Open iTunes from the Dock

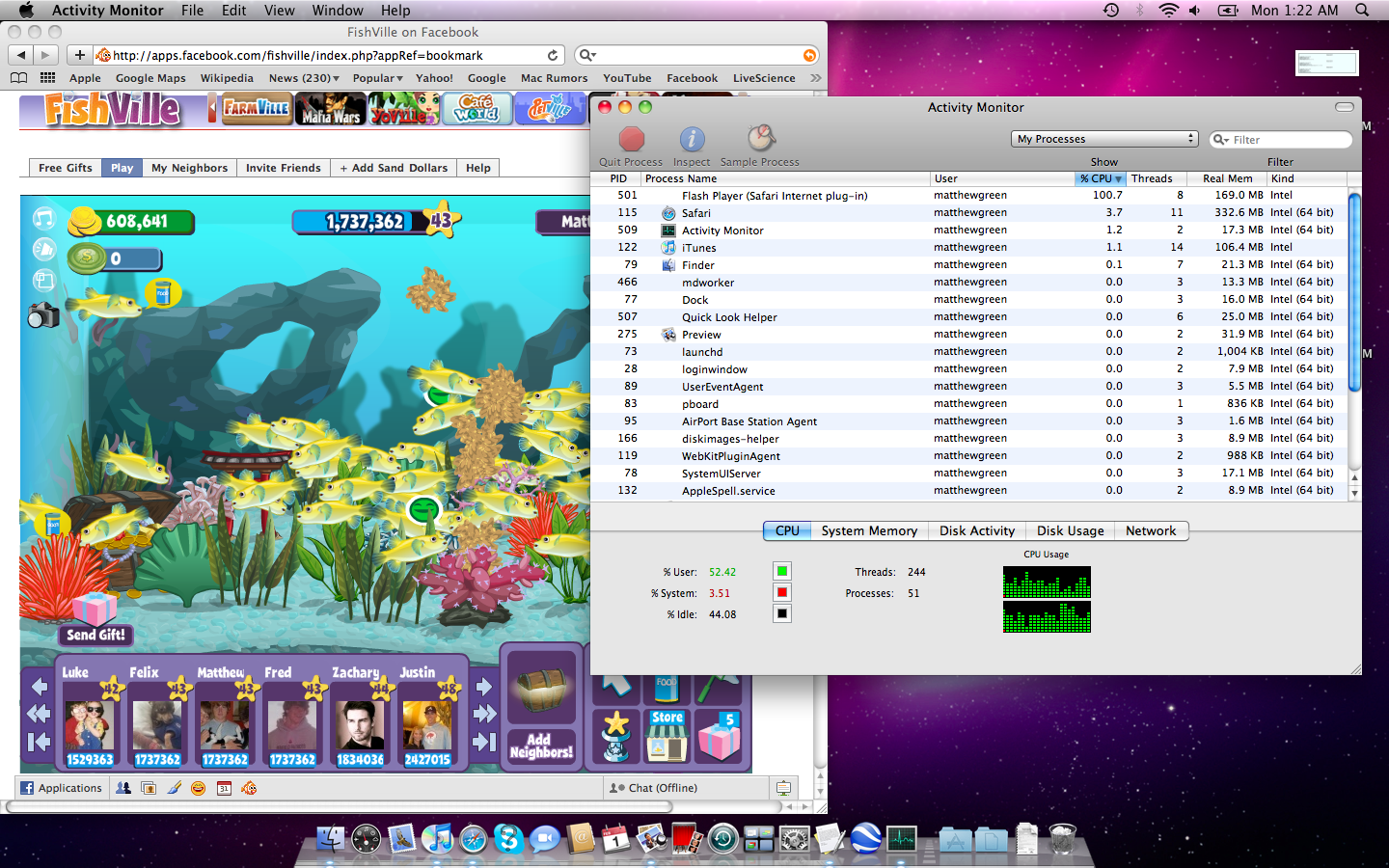[438, 839]
